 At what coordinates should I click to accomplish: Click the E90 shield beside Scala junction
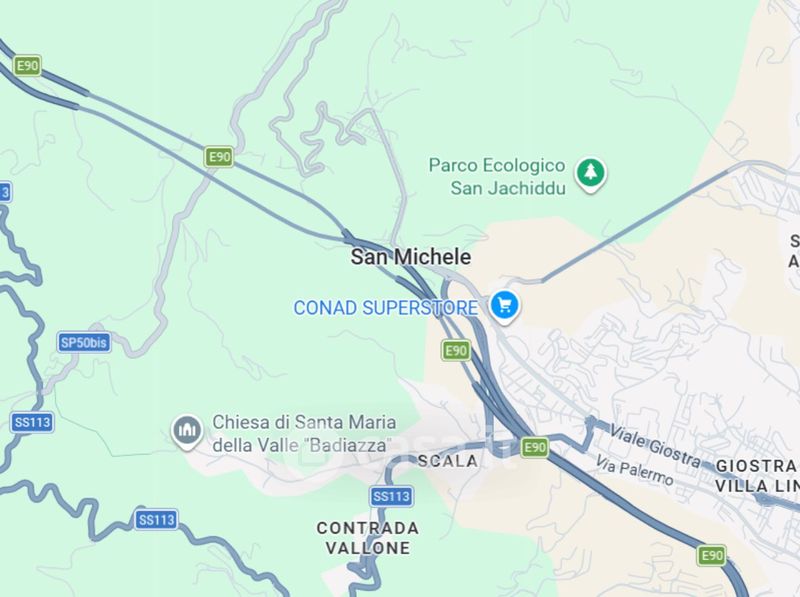click(535, 447)
